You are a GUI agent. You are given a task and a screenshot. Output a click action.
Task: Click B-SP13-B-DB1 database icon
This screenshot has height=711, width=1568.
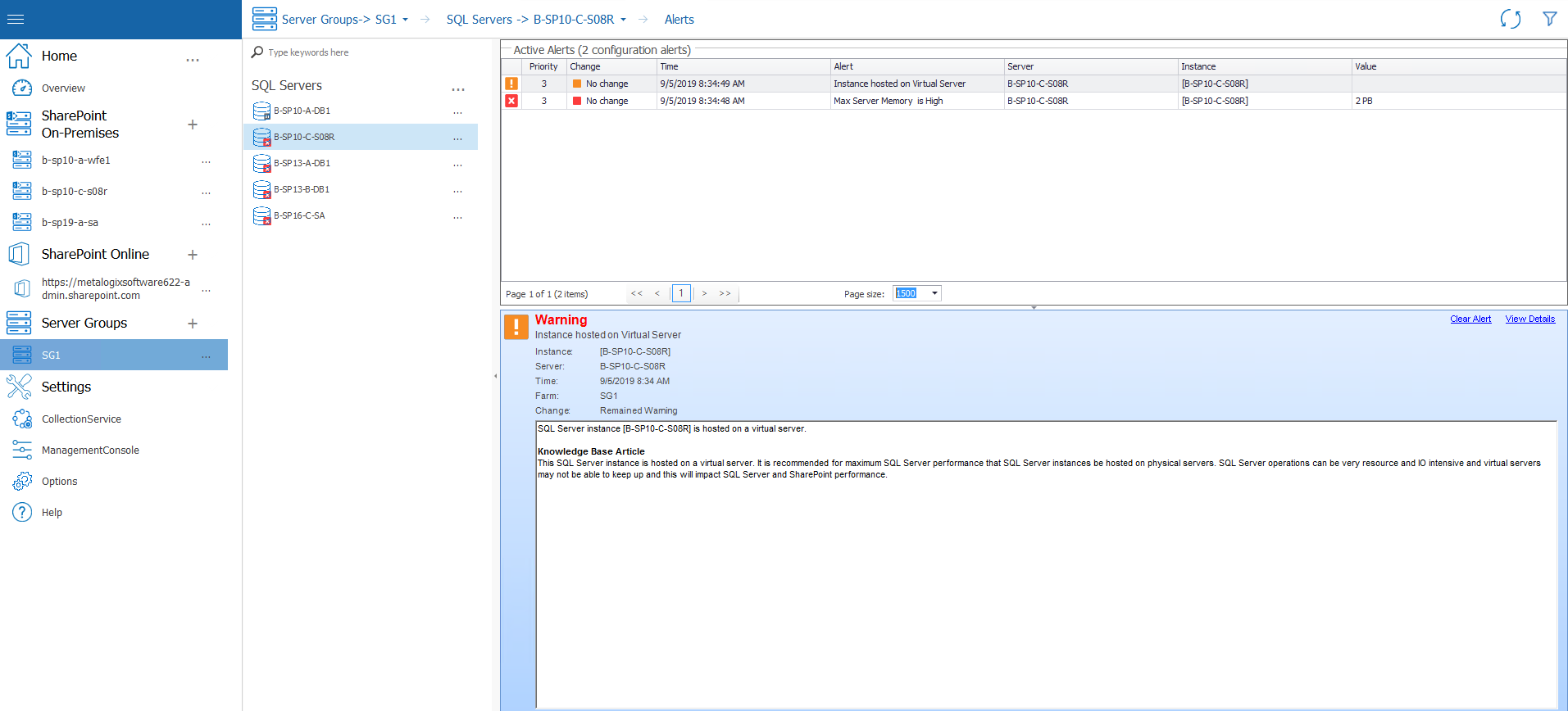click(x=261, y=189)
